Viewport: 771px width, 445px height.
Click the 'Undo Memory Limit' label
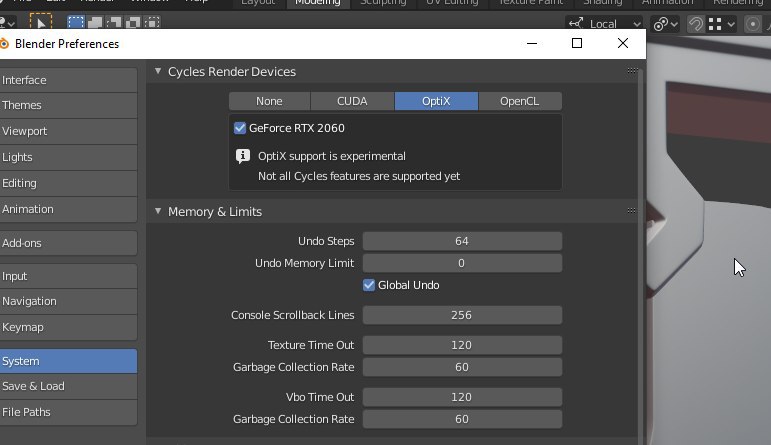pos(304,264)
